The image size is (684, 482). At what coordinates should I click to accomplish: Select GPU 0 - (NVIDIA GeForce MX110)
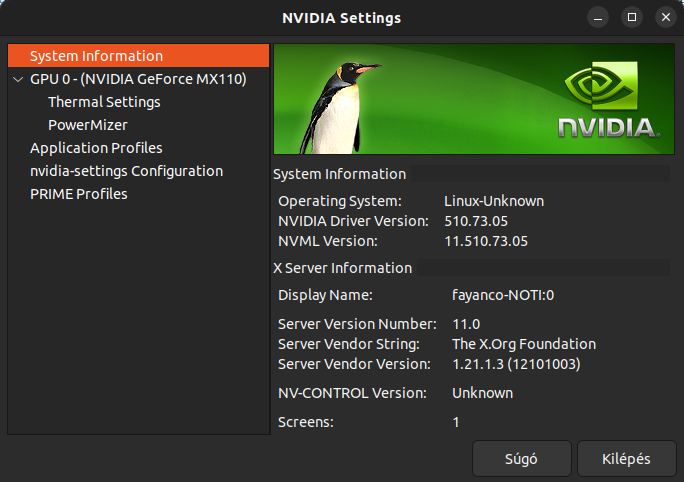(138, 79)
